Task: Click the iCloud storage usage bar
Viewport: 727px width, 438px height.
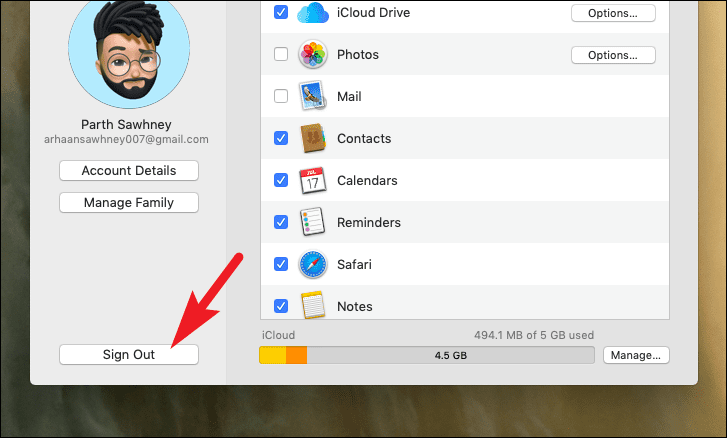Action: coord(427,355)
